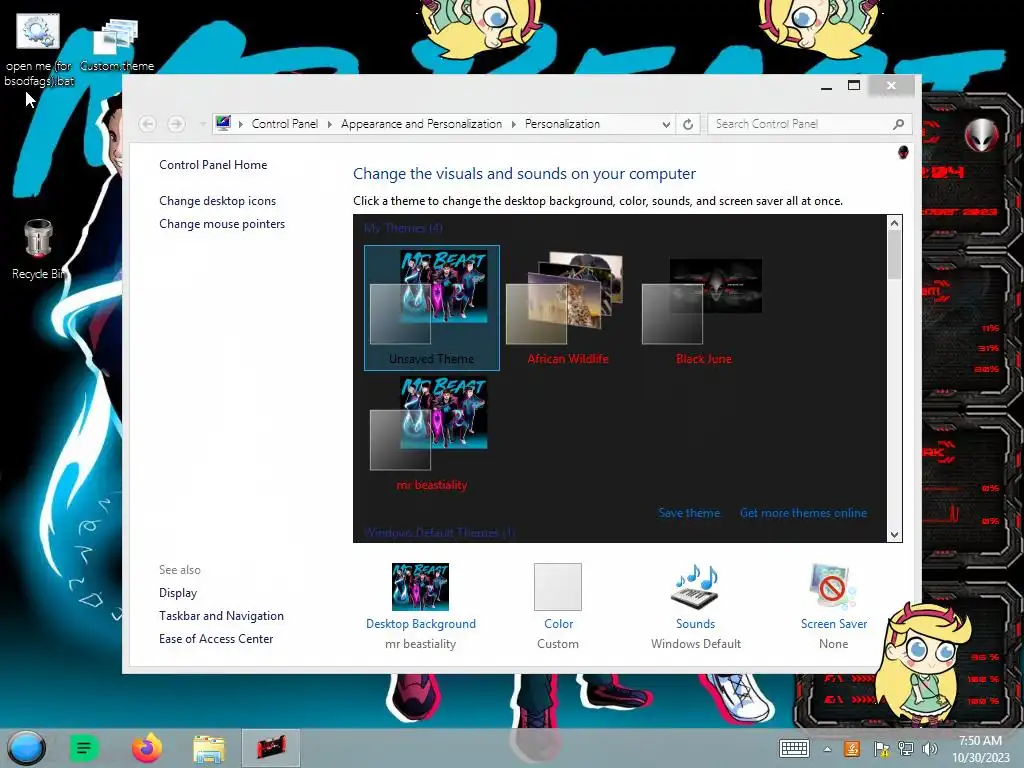Screen dimensions: 1024x768
Task: Click the alien help icon below search
Action: (903, 152)
